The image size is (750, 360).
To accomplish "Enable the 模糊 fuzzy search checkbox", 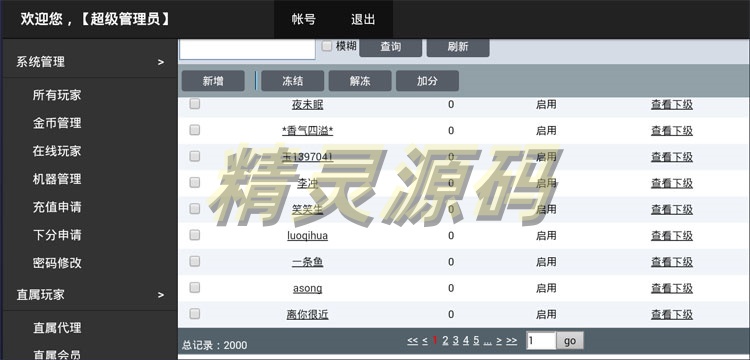I will pos(327,46).
